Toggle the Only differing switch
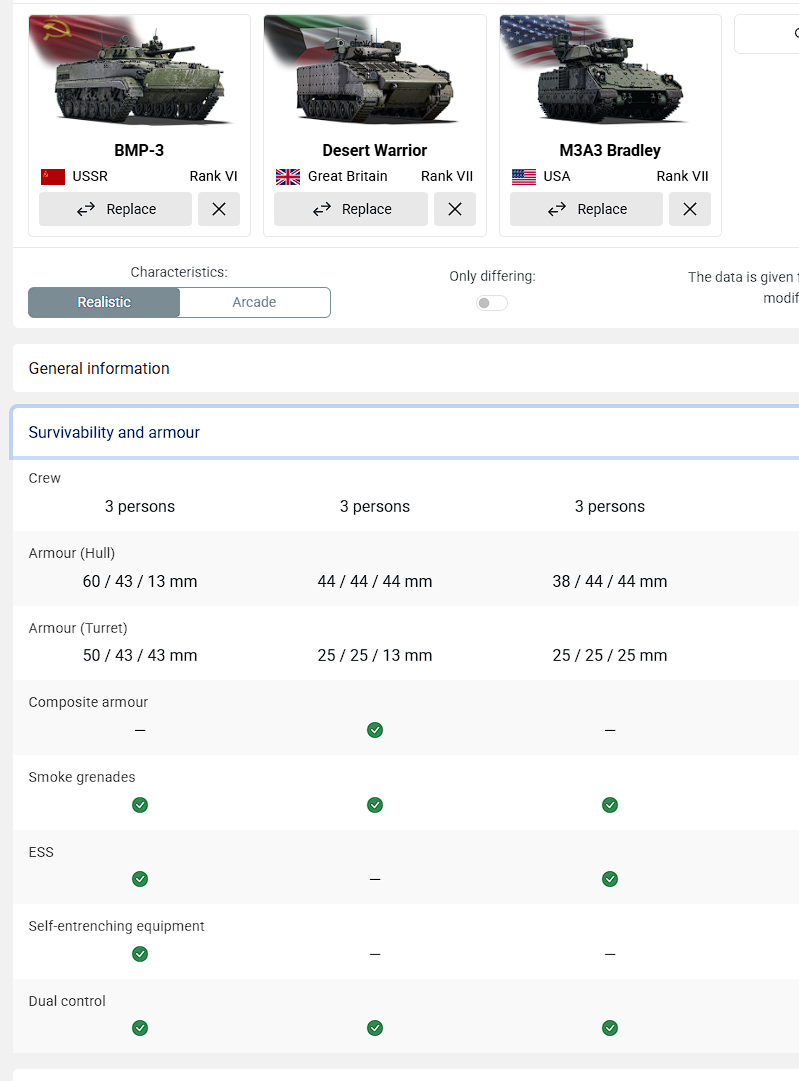 pyautogui.click(x=492, y=303)
